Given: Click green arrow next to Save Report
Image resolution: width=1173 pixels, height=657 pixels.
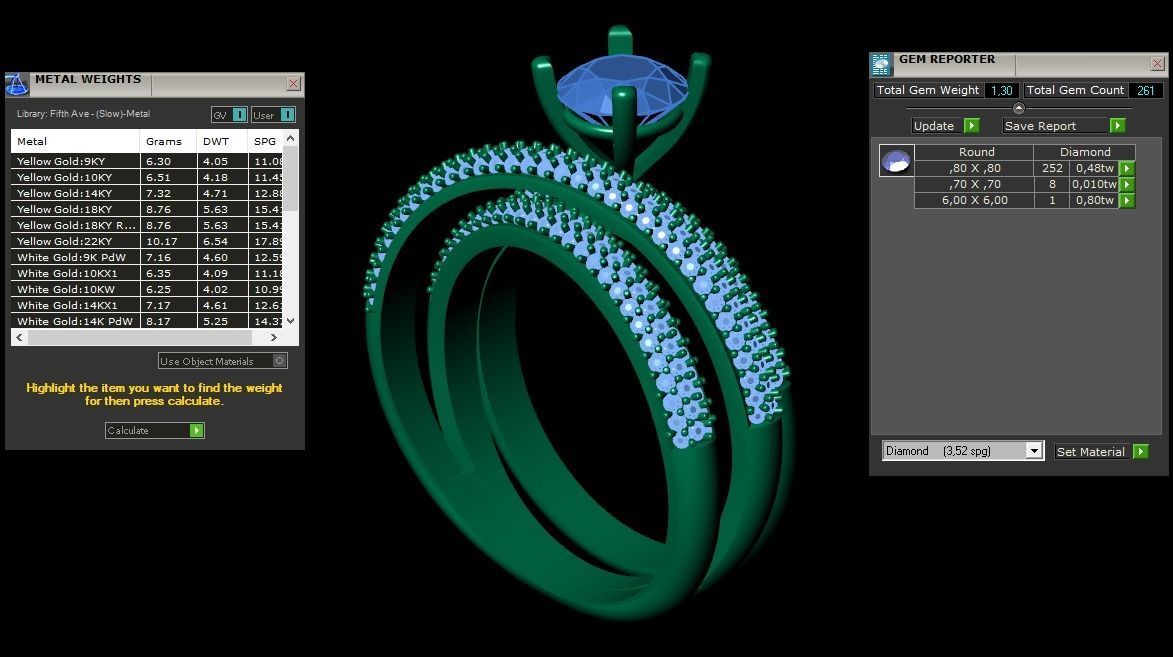Looking at the screenshot, I should pos(1118,126).
